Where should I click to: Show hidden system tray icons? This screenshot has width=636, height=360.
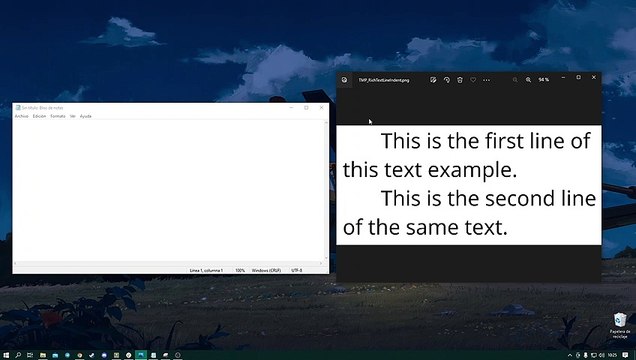(570, 355)
